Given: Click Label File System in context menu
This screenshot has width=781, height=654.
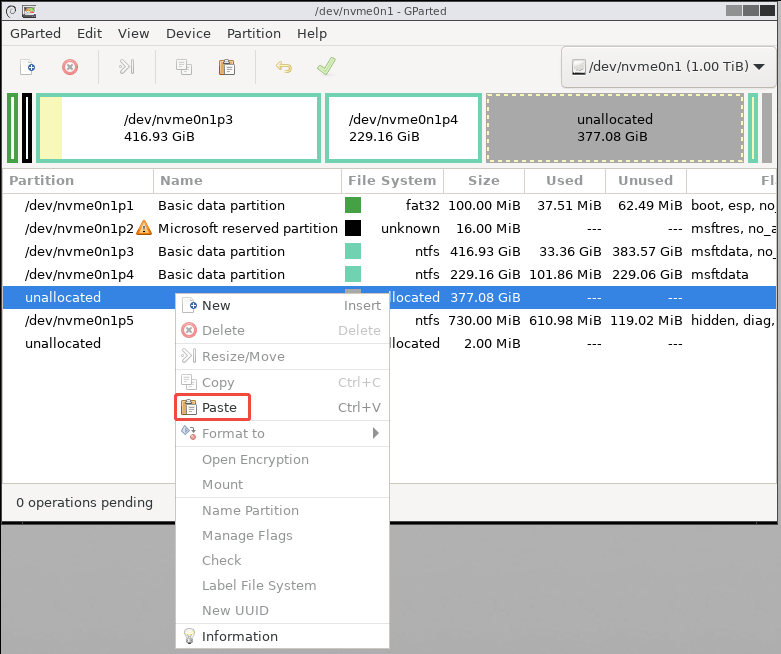Looking at the screenshot, I should click(x=282, y=585).
